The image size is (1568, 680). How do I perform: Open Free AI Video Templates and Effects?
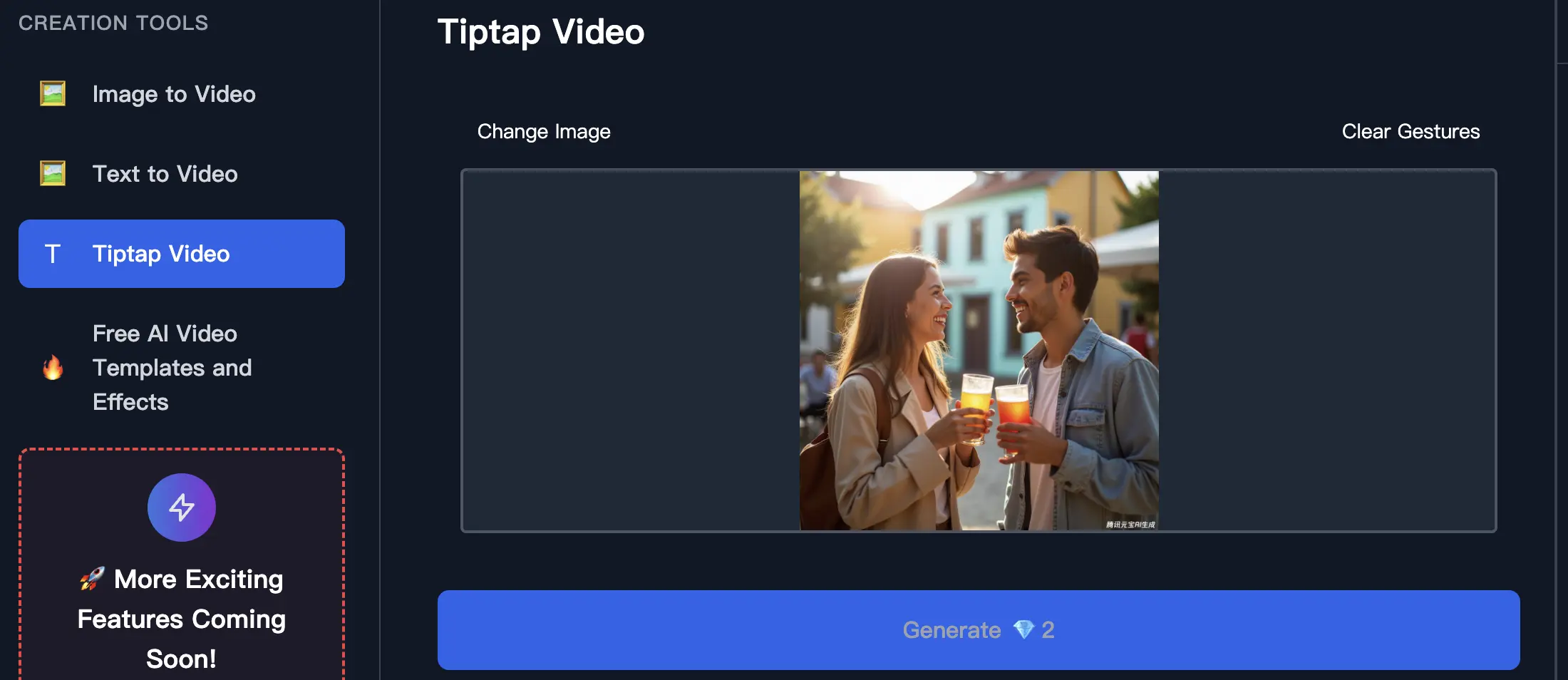coord(171,368)
